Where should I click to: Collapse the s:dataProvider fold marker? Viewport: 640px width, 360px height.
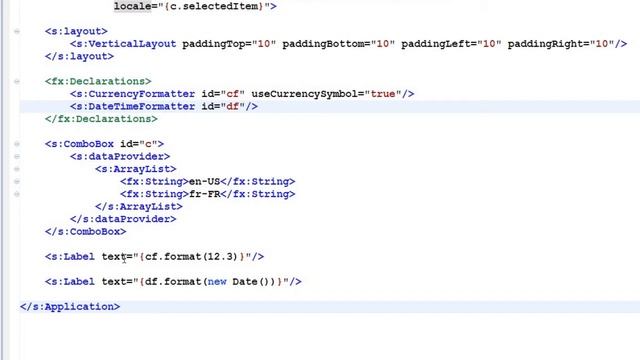pos(17,156)
